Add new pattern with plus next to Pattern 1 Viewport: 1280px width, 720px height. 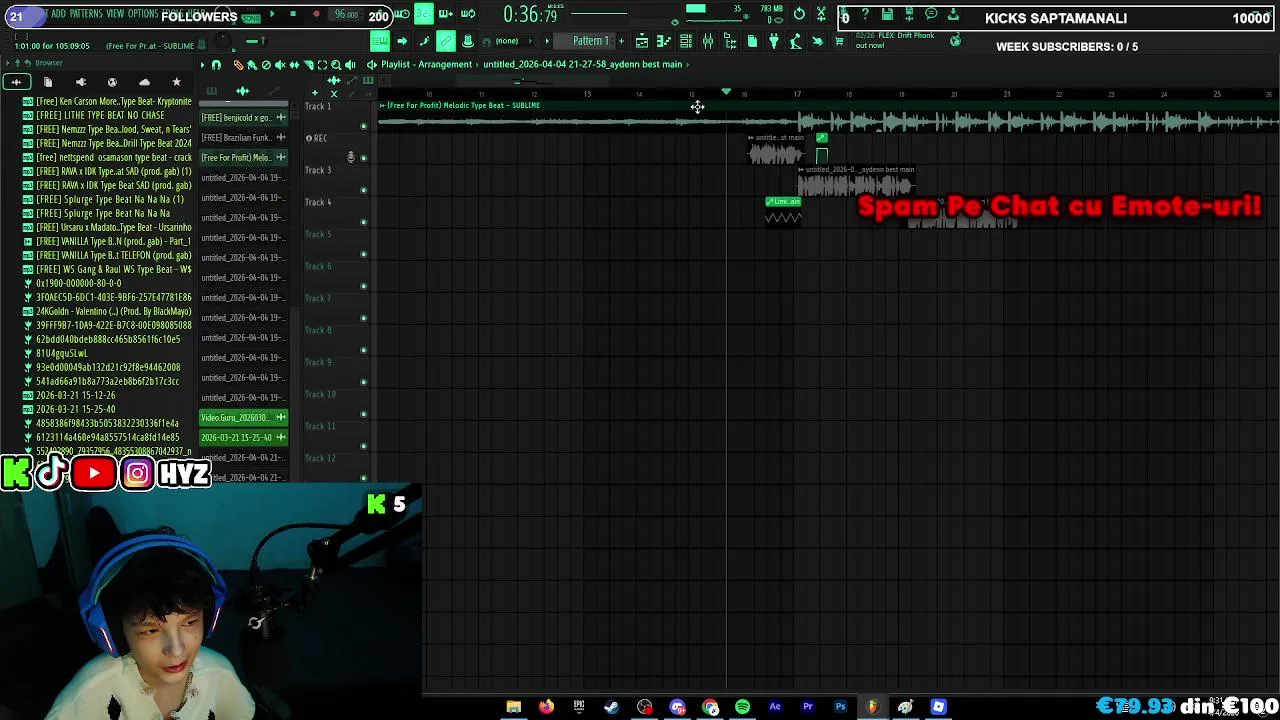pyautogui.click(x=621, y=41)
